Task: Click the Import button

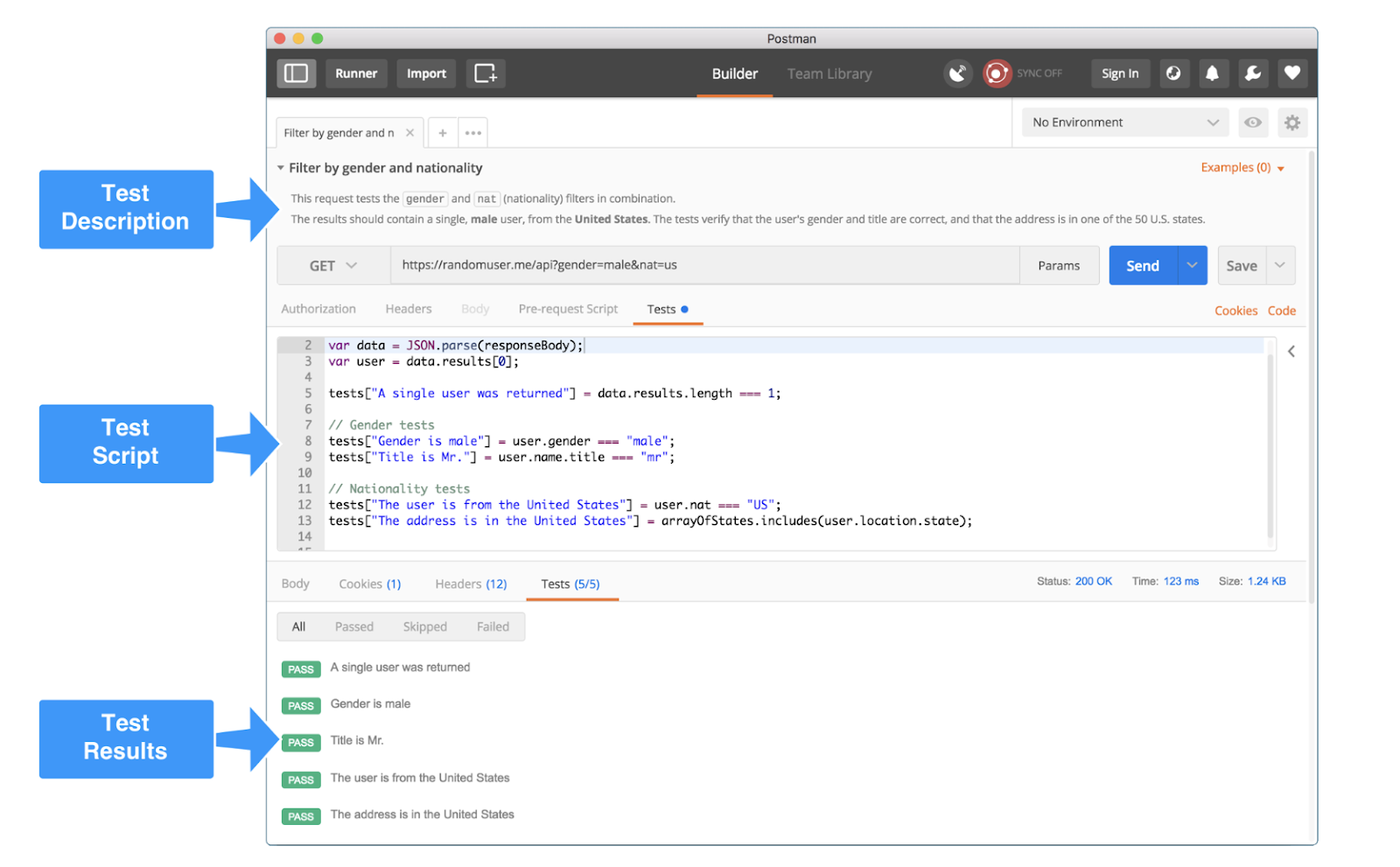Action: point(426,73)
